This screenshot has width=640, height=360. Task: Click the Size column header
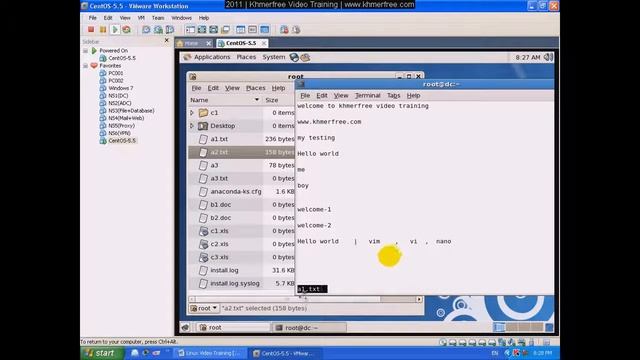(x=278, y=100)
